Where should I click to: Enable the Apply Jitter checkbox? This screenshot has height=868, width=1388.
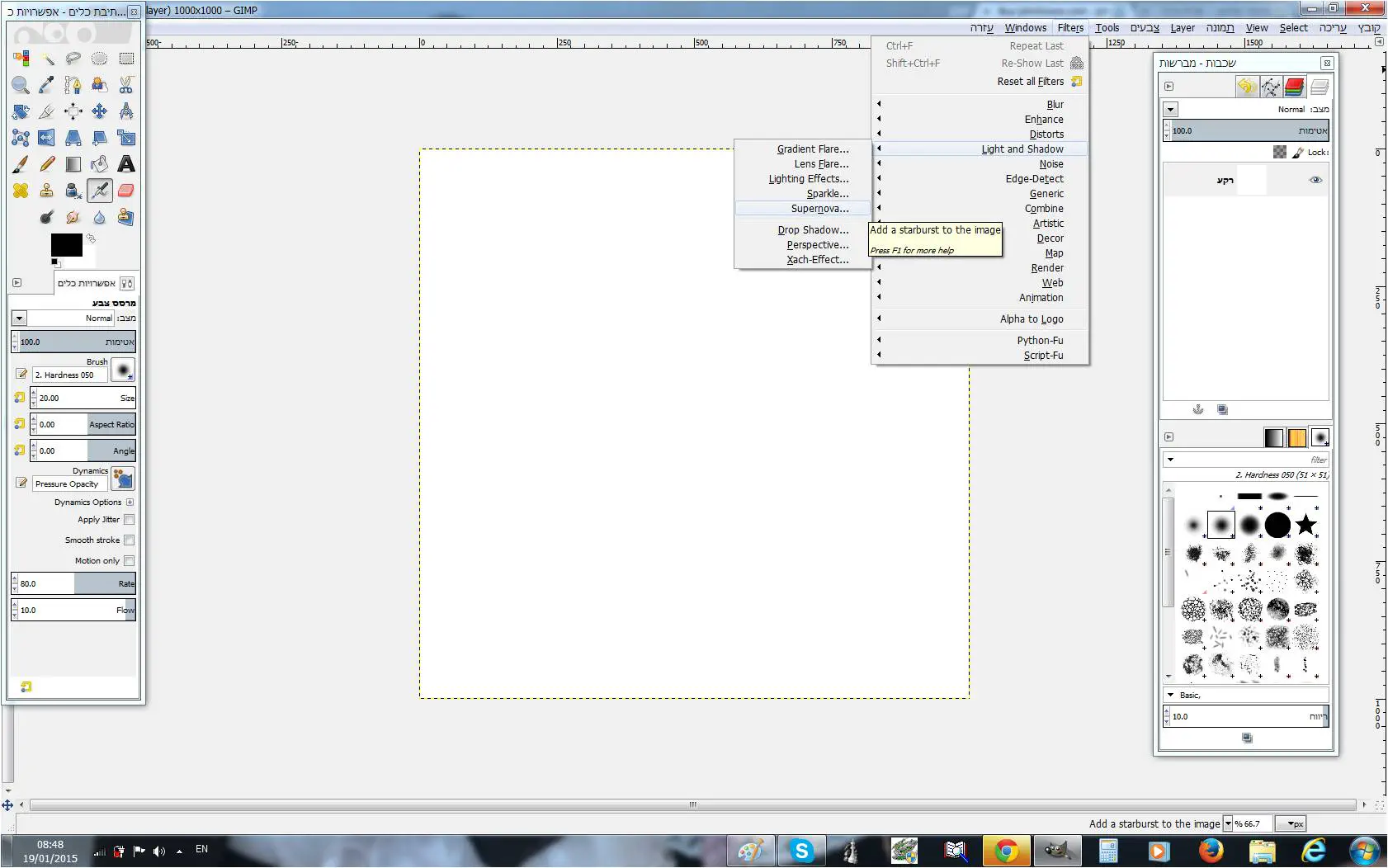(x=129, y=520)
